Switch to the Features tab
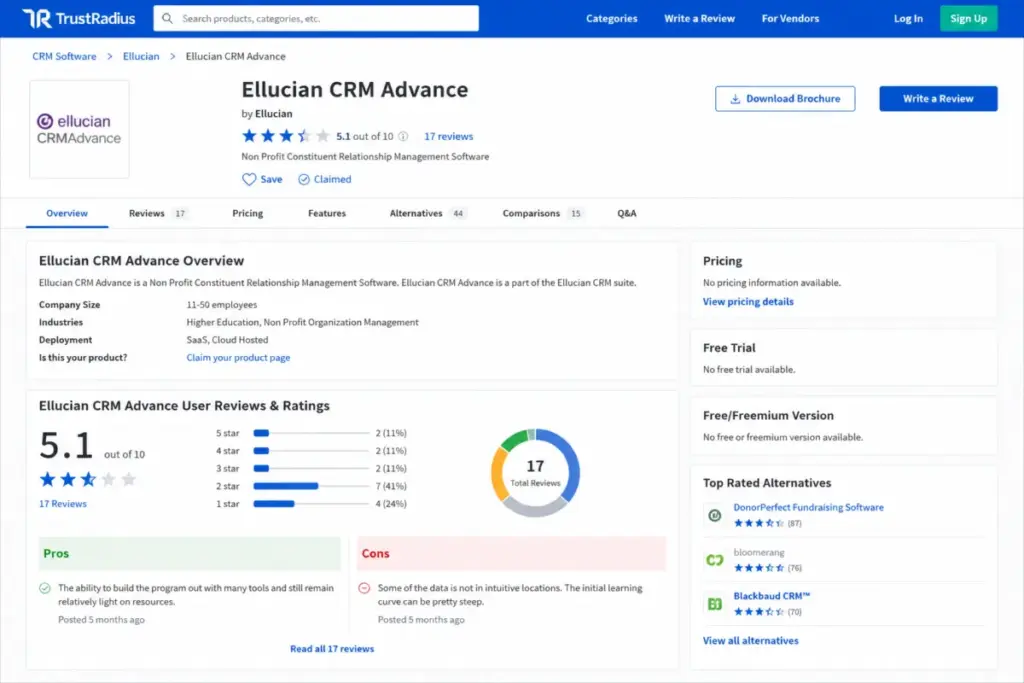1024x683 pixels. [327, 214]
